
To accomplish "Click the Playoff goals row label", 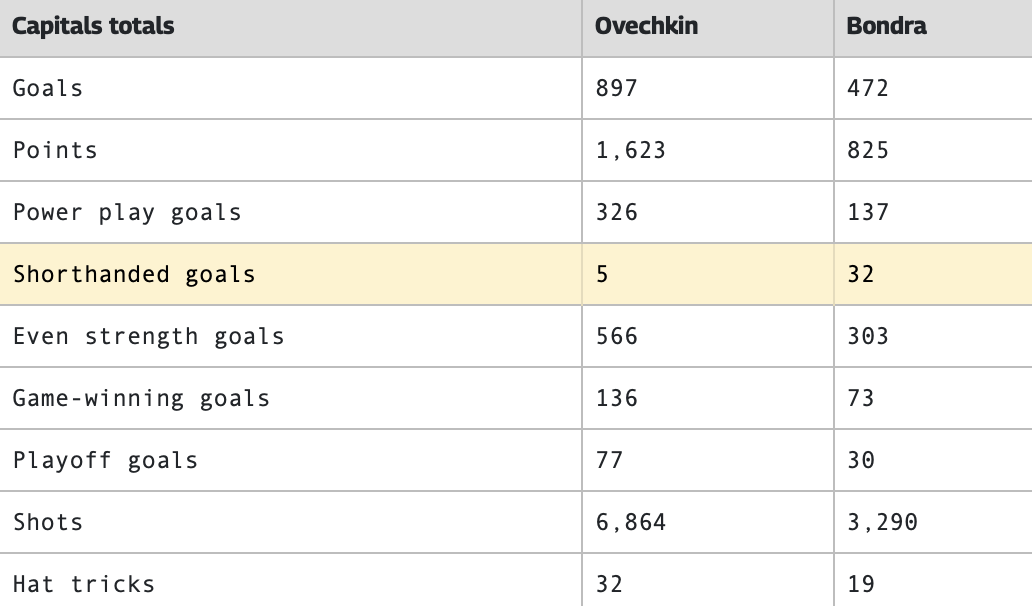I will pos(105,460).
